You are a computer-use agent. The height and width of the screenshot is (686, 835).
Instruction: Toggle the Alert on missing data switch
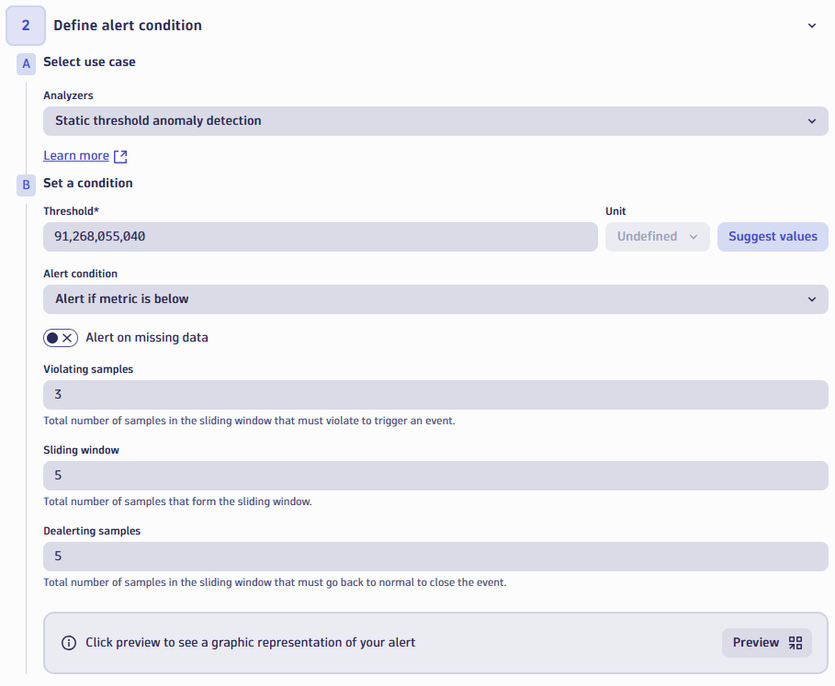[60, 338]
